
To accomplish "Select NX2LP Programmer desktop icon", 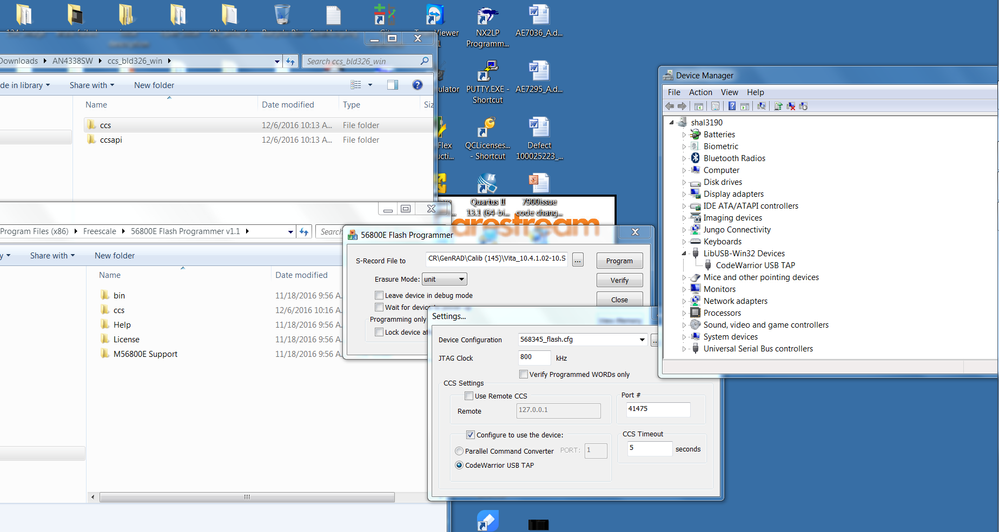I will click(487, 27).
